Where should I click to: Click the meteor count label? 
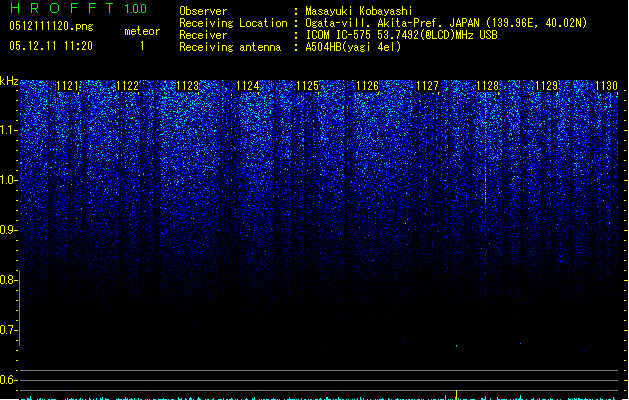coord(142,31)
